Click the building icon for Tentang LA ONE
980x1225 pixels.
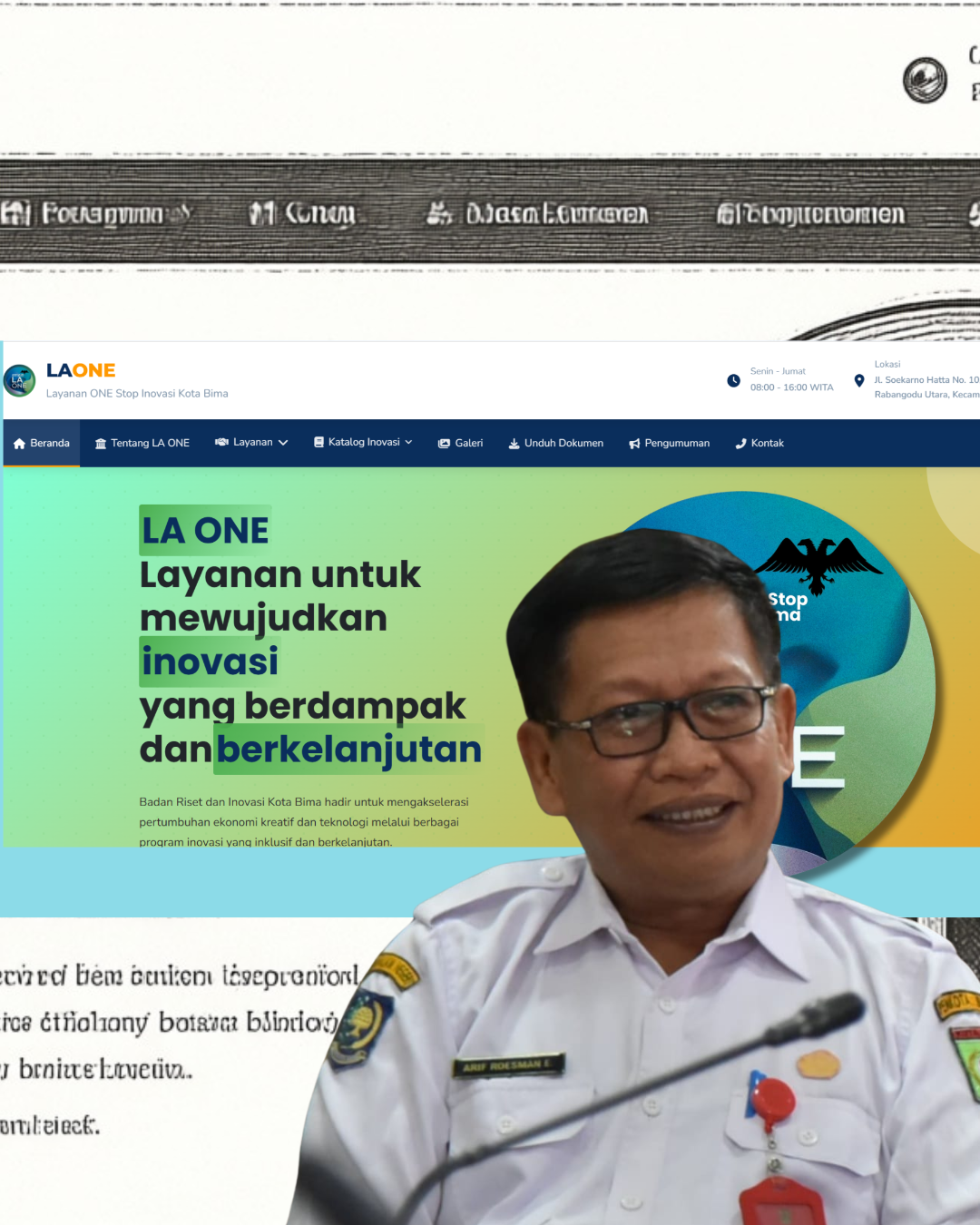[101, 444]
